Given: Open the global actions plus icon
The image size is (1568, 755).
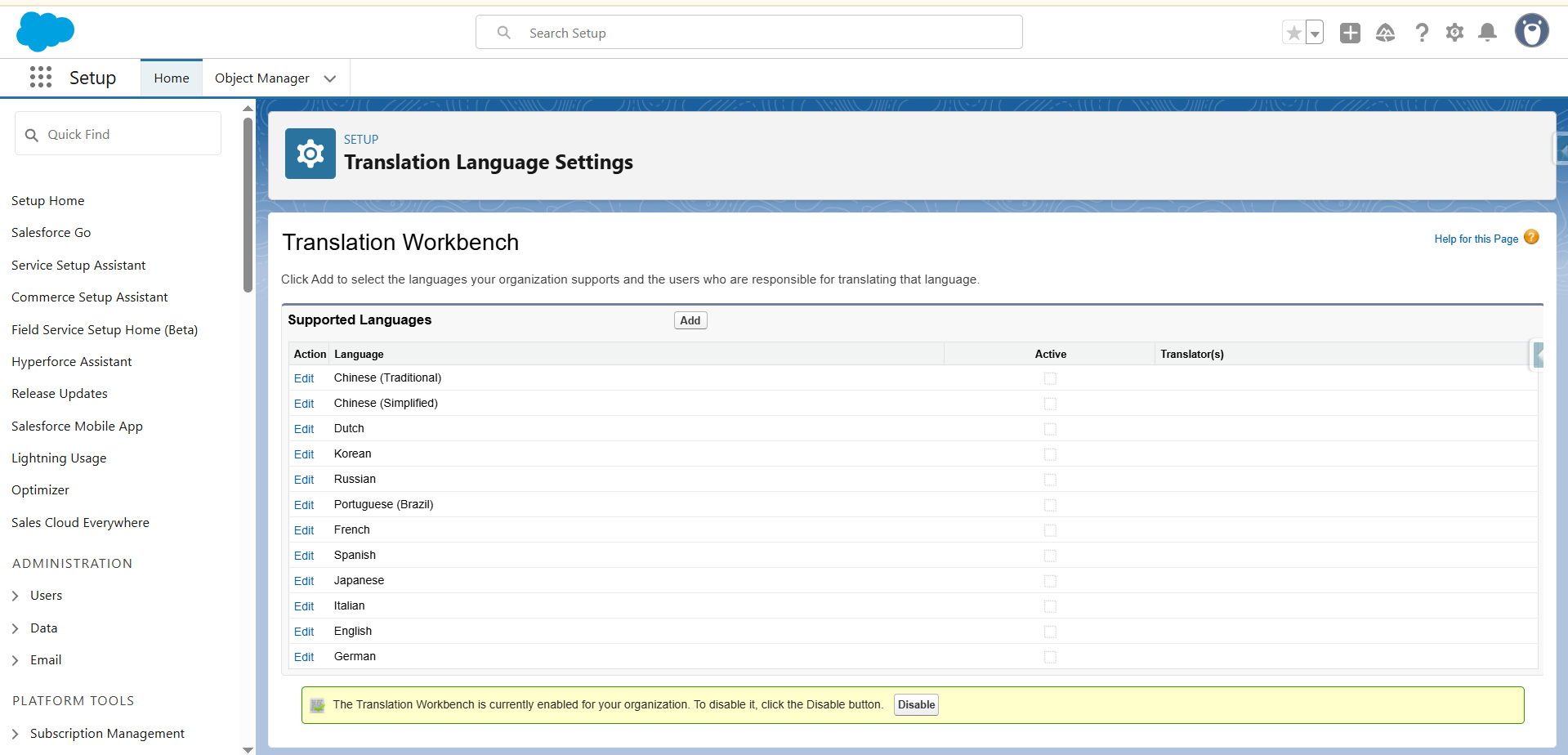Looking at the screenshot, I should tap(1350, 33).
